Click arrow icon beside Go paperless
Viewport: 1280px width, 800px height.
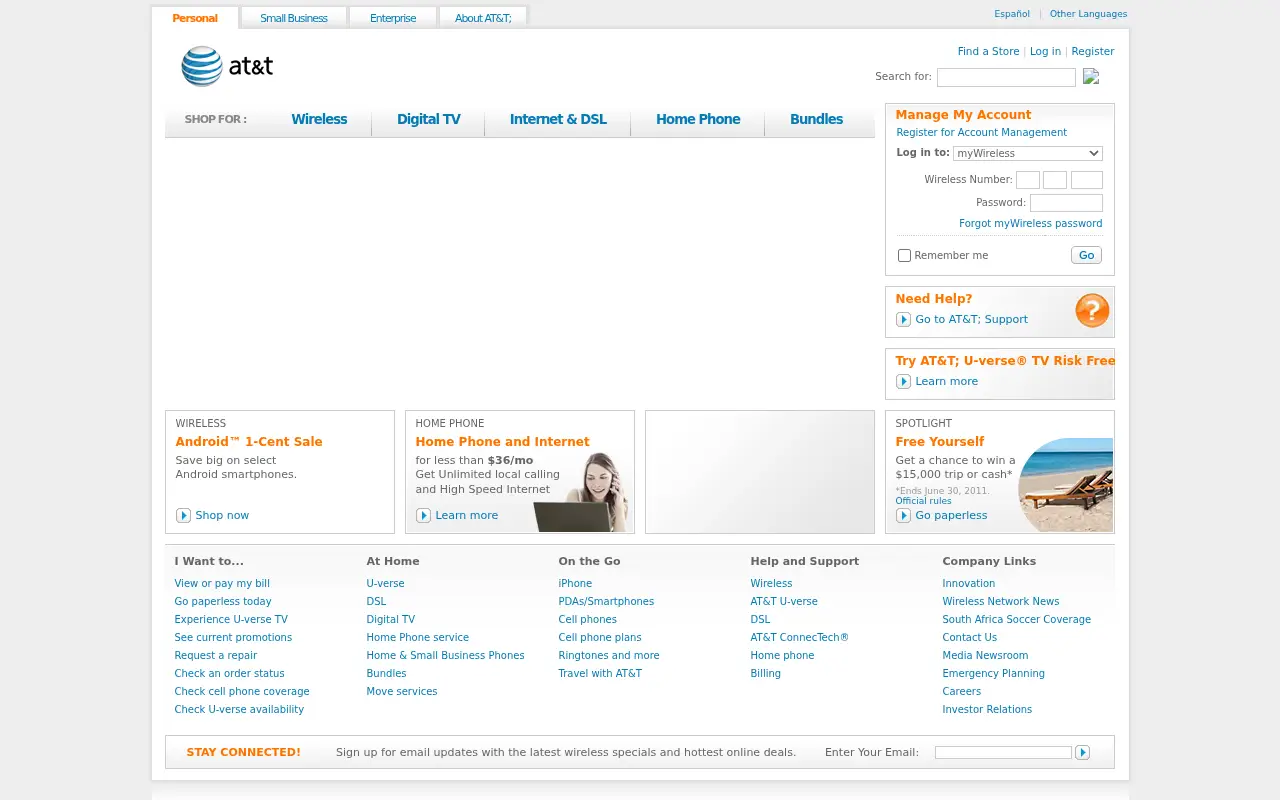tap(903, 516)
